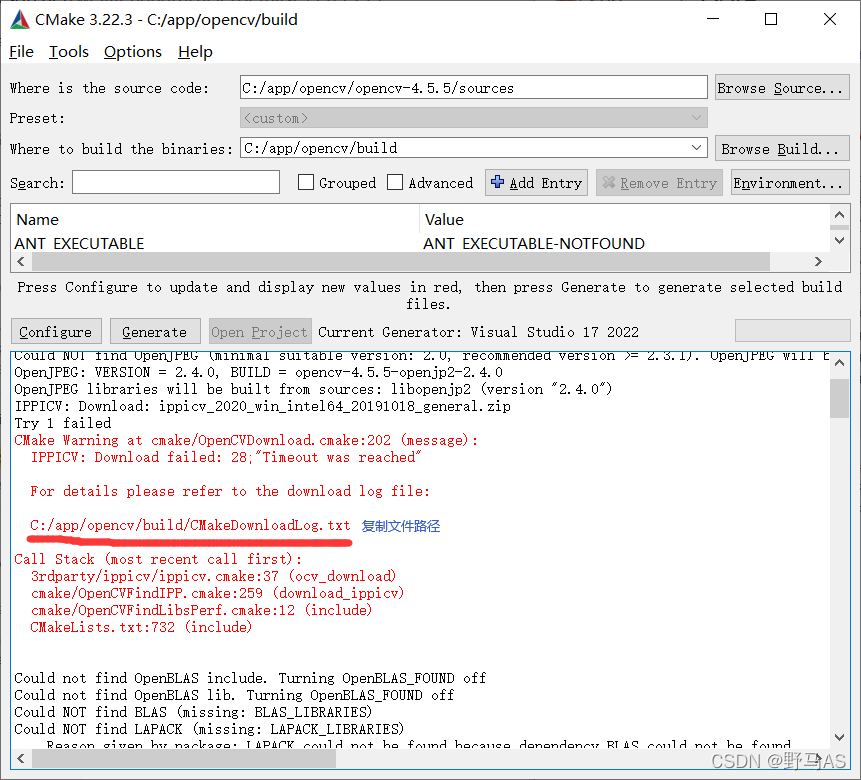
Task: Open the Tools menu
Action: pyautogui.click(x=69, y=52)
